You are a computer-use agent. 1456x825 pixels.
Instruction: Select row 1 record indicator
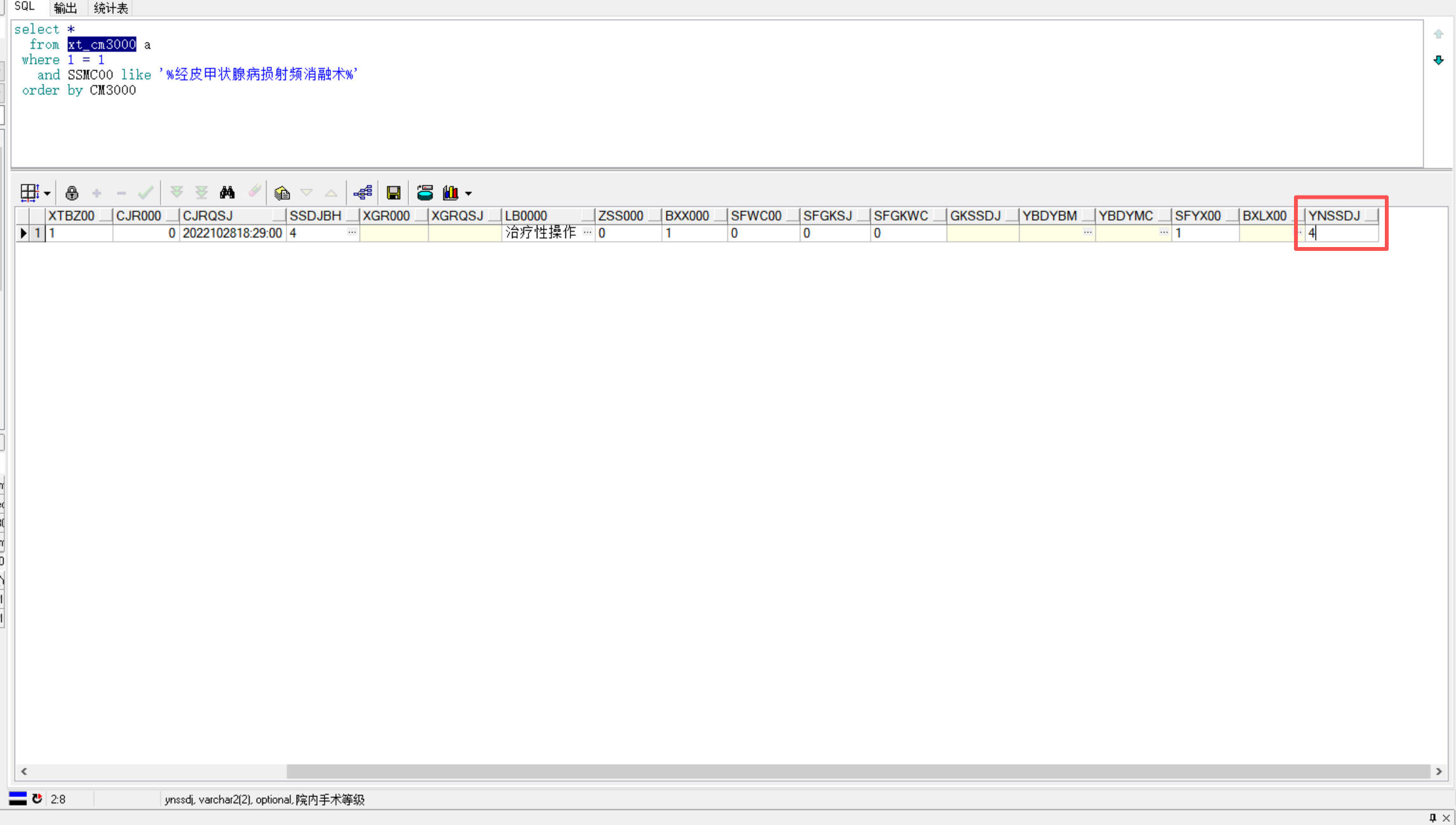24,233
